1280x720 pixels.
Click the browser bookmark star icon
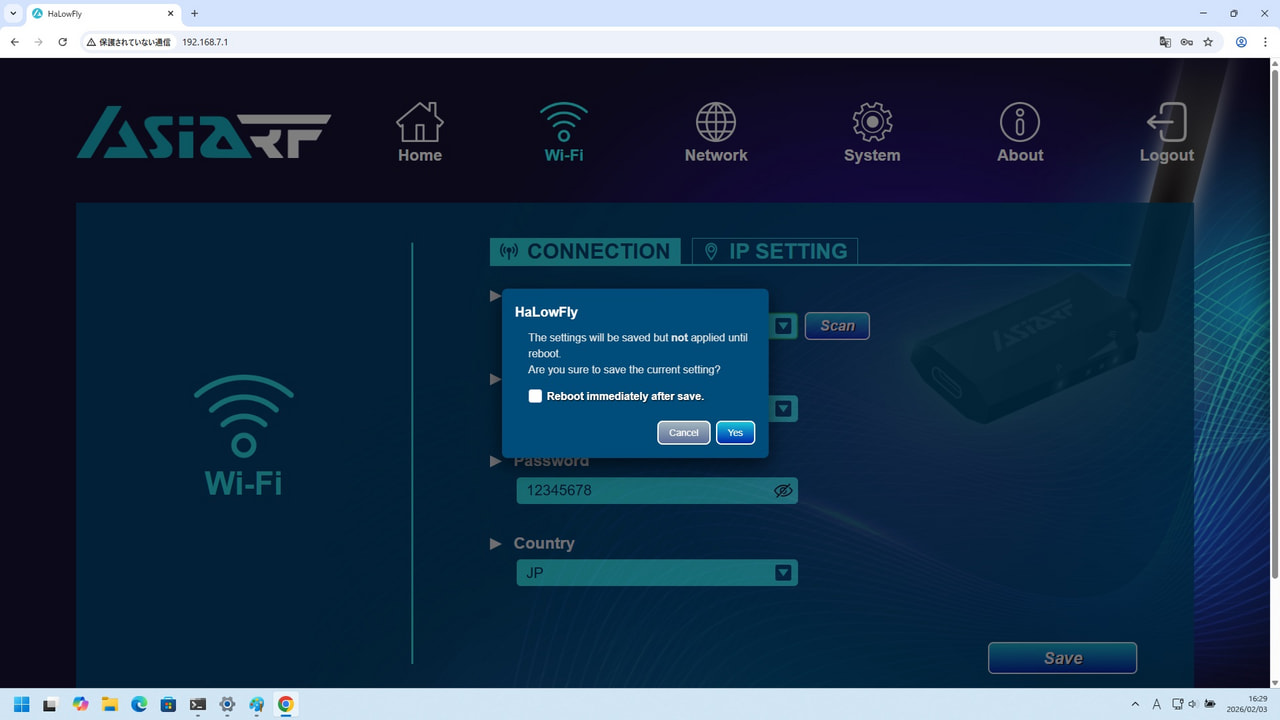[1208, 42]
